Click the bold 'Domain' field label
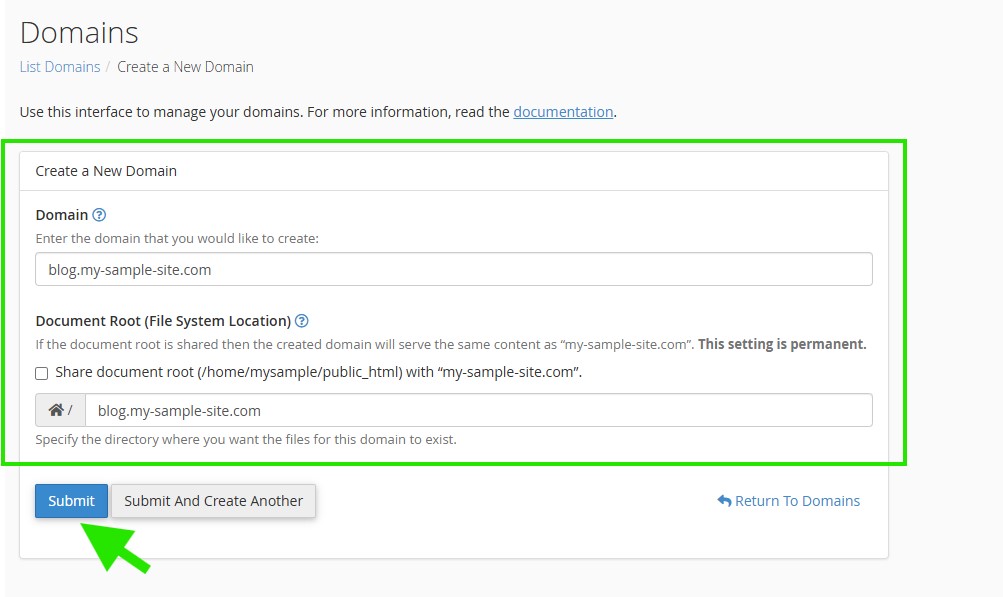The width and height of the screenshot is (1003, 597). (62, 215)
